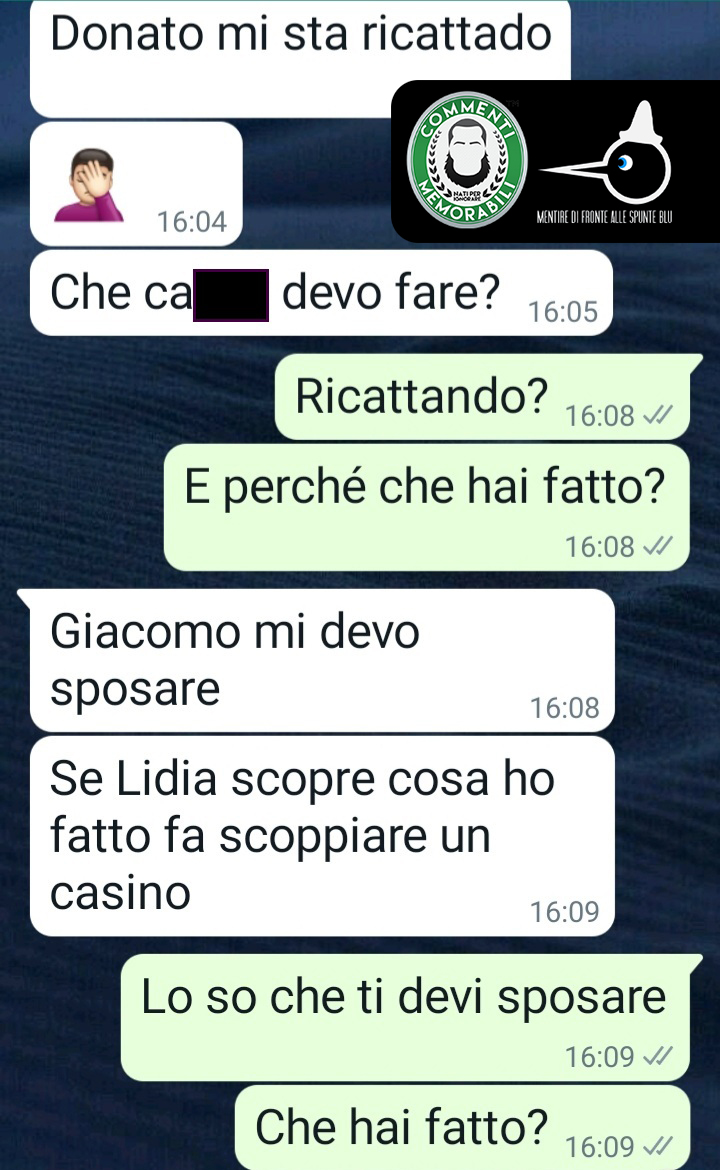Select 'E perché che hai fatto?' bubble
Screen dimensions: 720x1170
pyautogui.click(x=426, y=507)
